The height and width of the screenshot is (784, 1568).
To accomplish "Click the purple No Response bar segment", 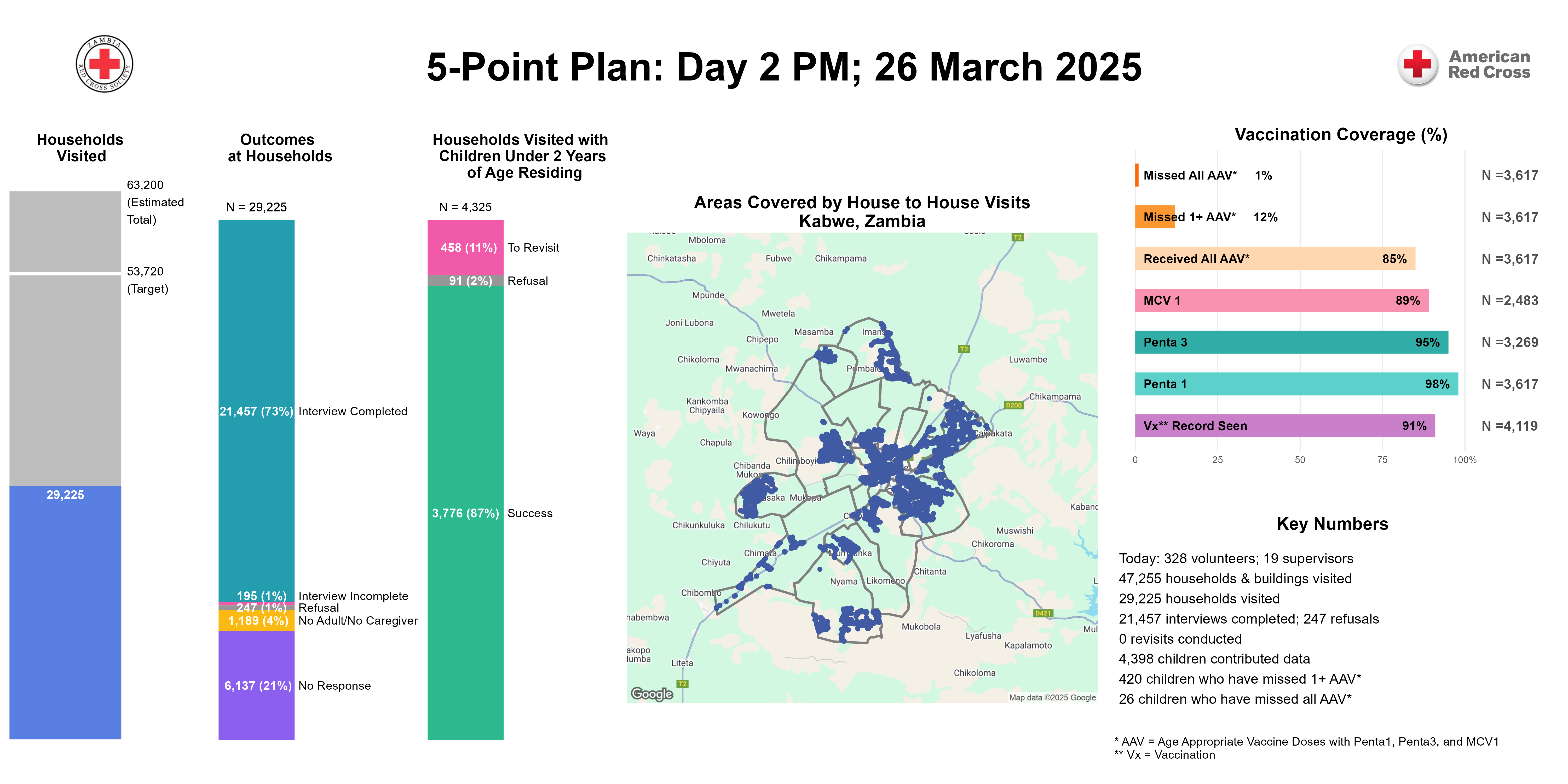I will coord(256,685).
